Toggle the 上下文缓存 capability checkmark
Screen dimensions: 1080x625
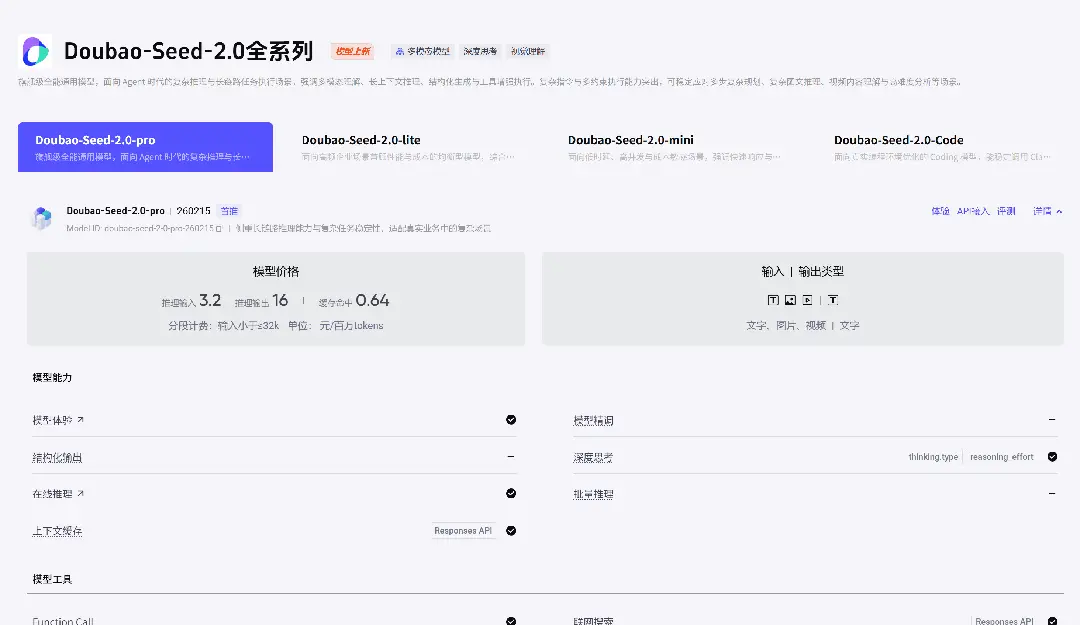(x=511, y=530)
